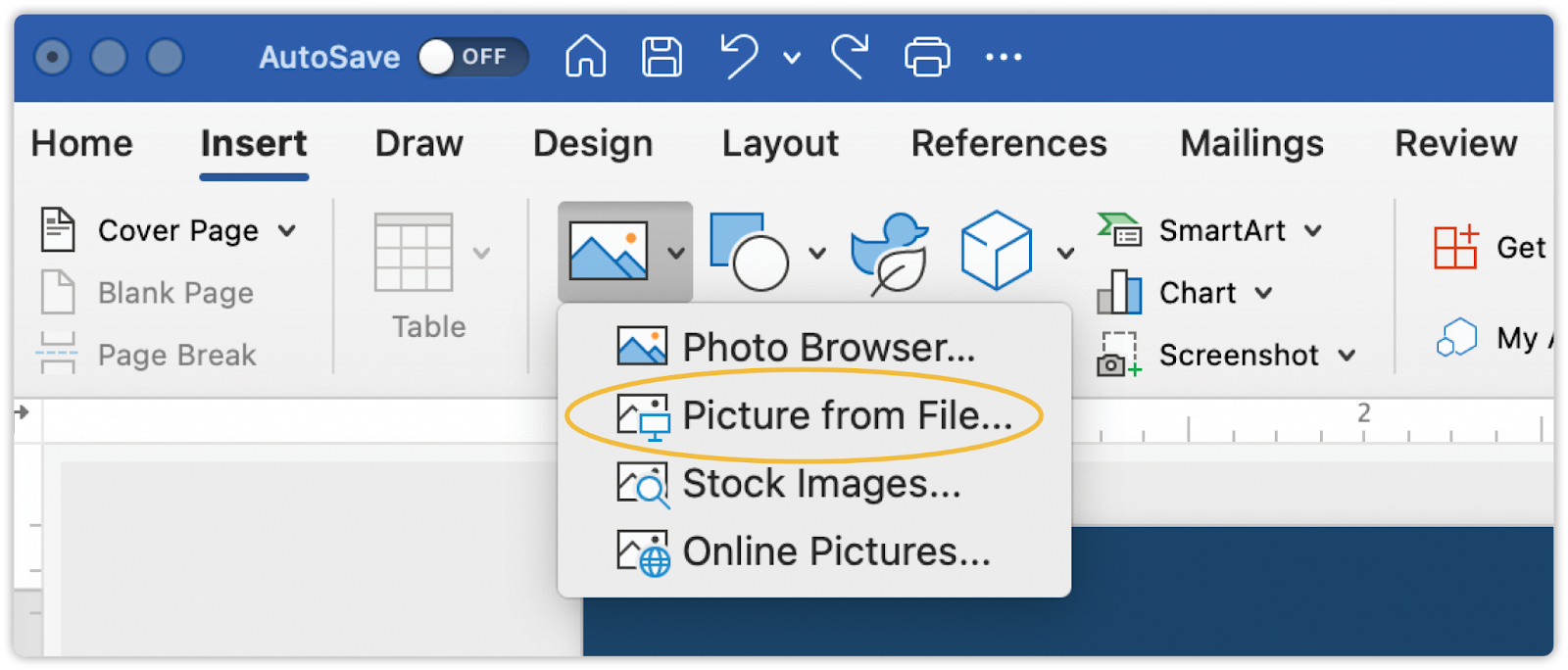
Task: Click the Get Add-ins icon
Action: 1455,247
